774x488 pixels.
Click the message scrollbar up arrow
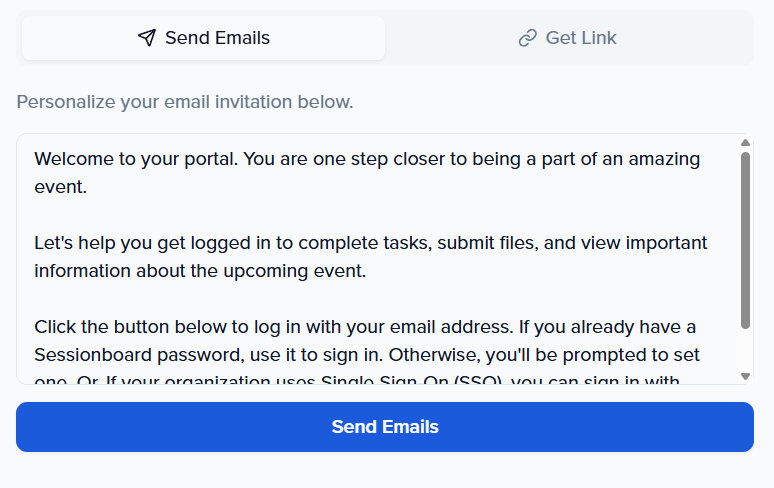click(745, 144)
